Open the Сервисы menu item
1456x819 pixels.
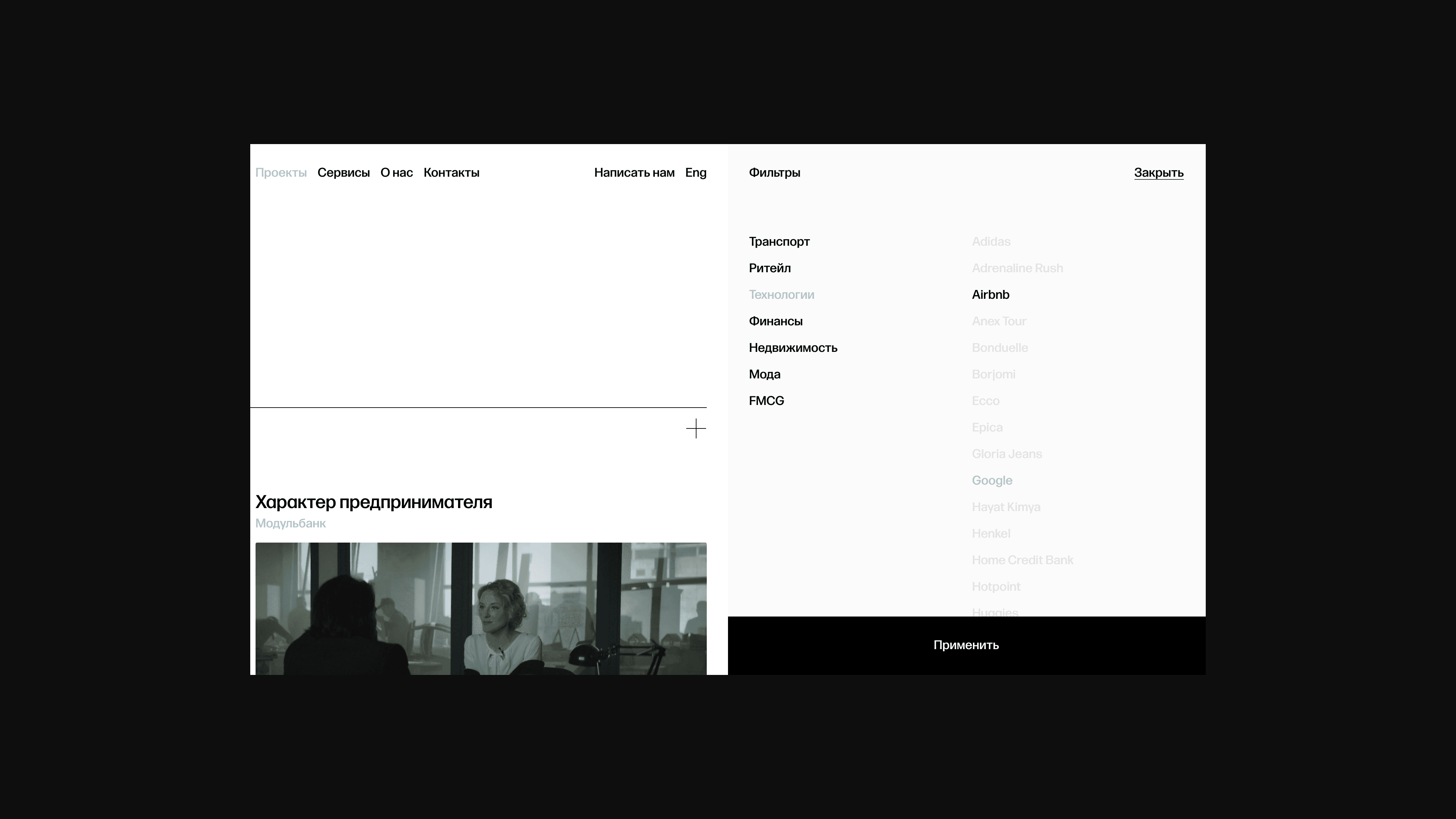tap(343, 173)
